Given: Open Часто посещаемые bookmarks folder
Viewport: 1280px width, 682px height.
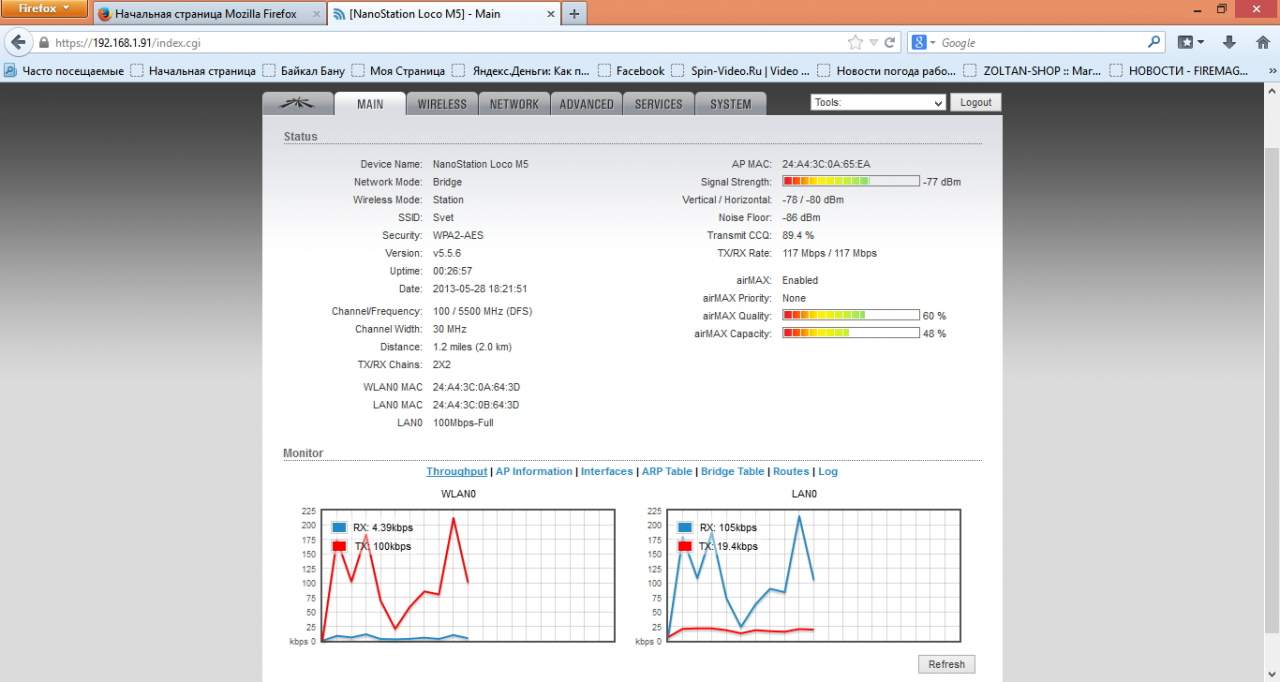Looking at the screenshot, I should click(x=64, y=71).
